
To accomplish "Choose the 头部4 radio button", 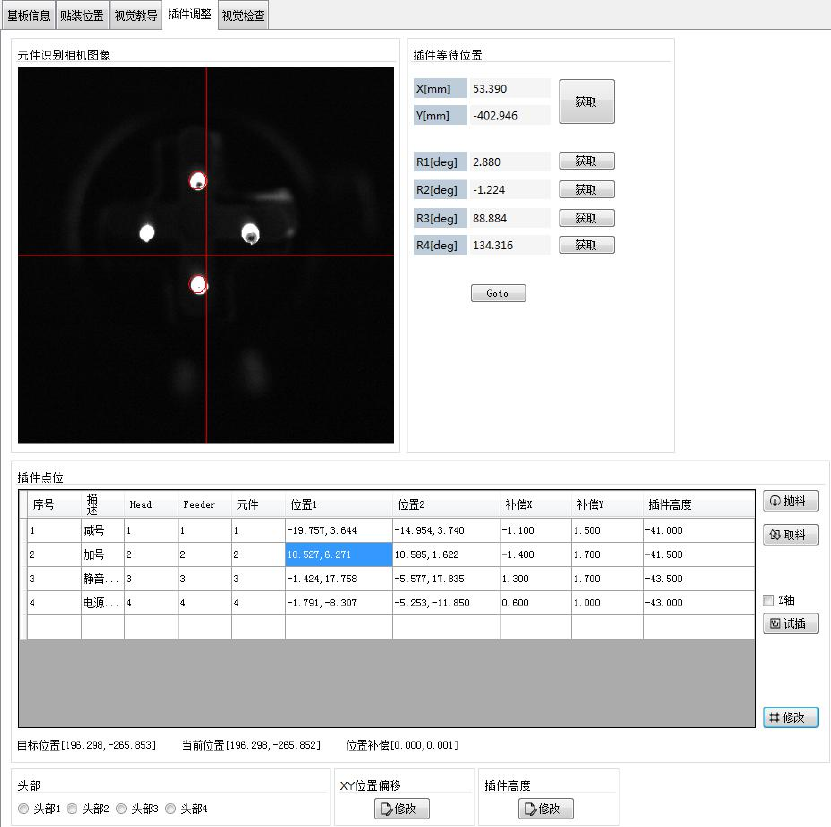I will (171, 808).
